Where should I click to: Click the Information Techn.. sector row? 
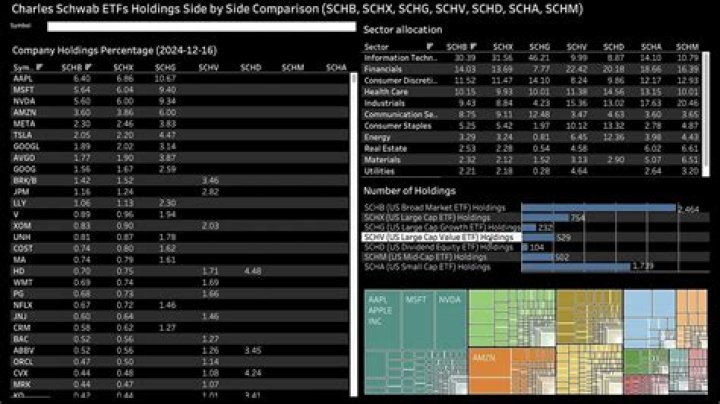tap(532, 58)
